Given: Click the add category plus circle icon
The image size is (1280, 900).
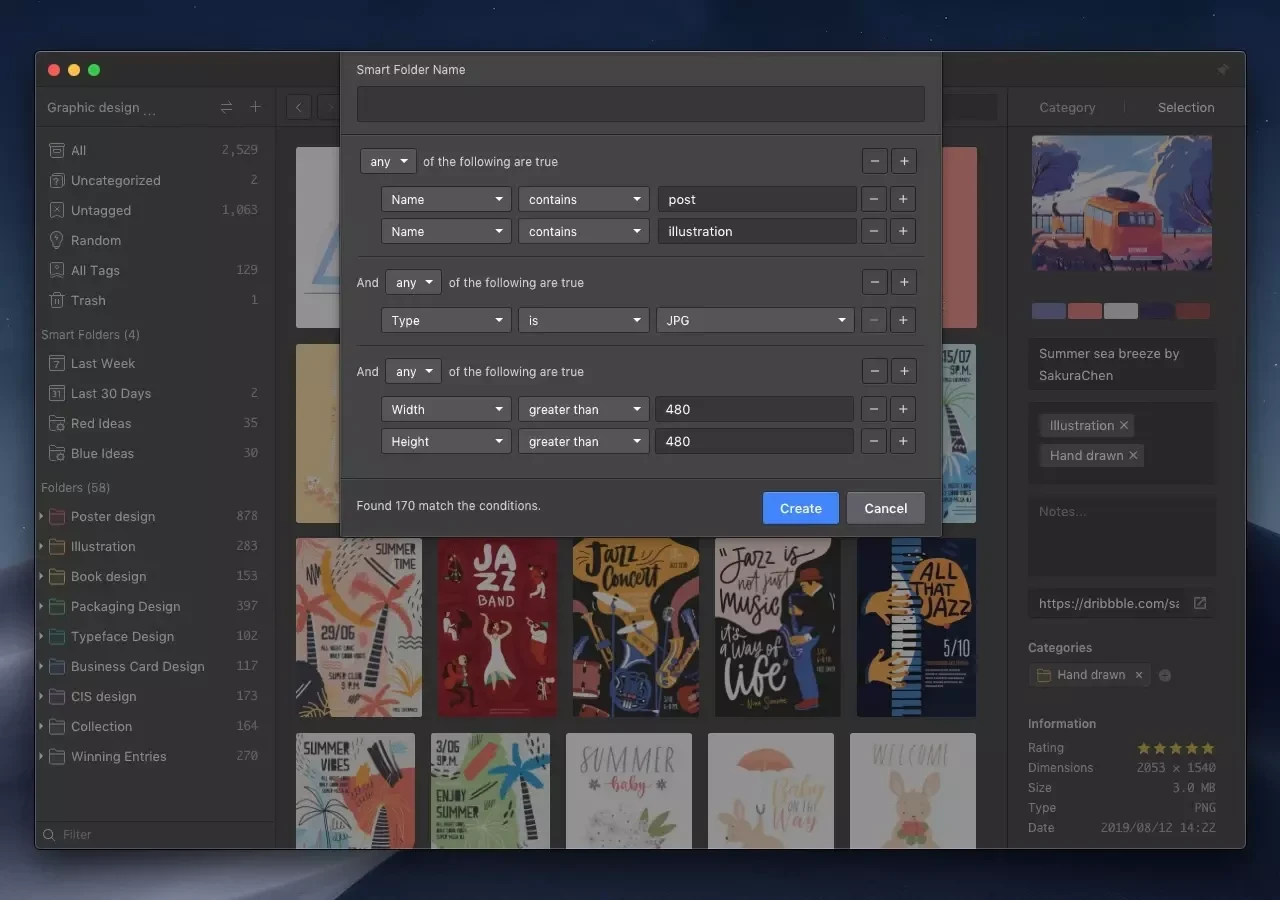Looking at the screenshot, I should click(x=1164, y=675).
